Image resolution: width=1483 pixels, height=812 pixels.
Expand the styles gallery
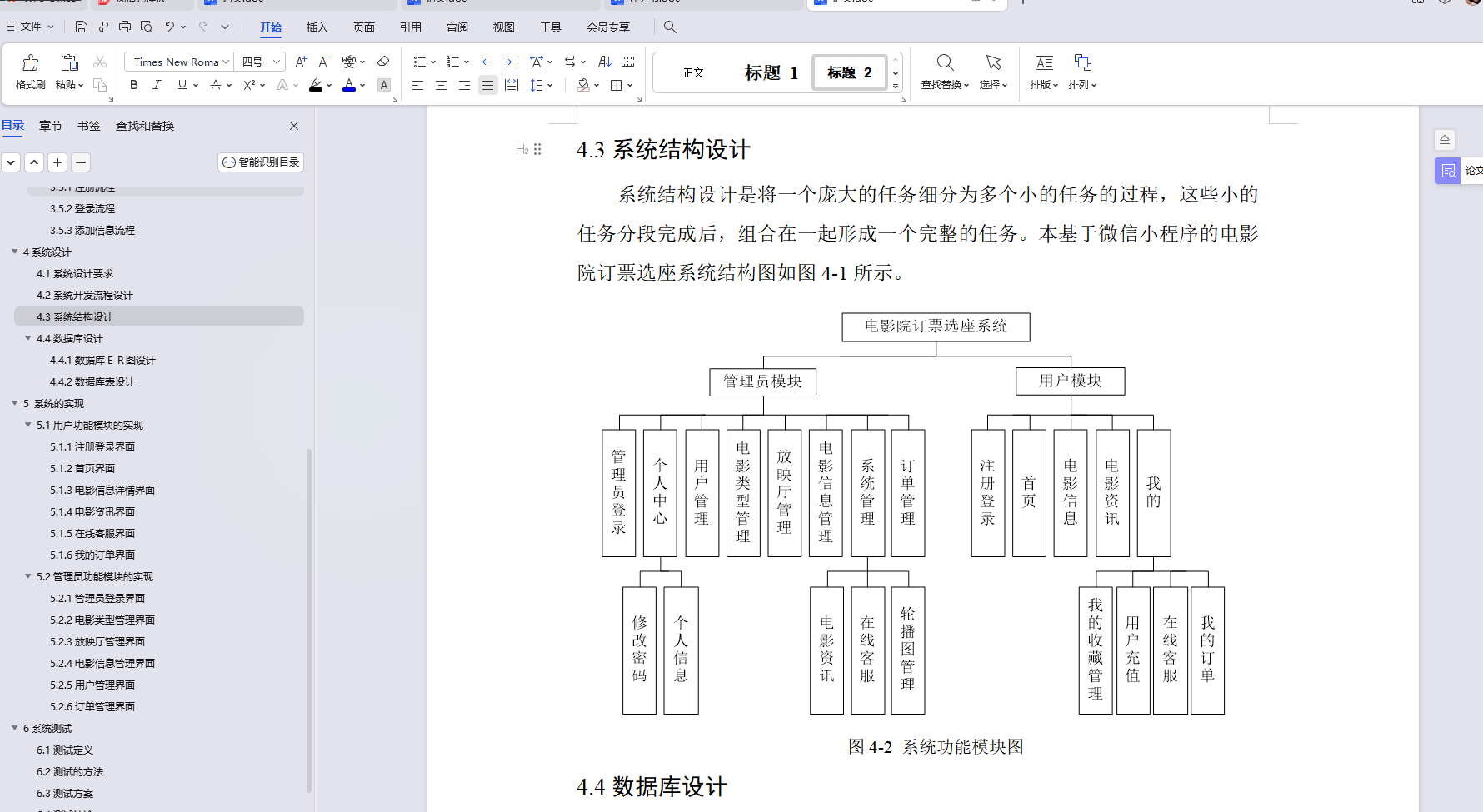pos(896,86)
